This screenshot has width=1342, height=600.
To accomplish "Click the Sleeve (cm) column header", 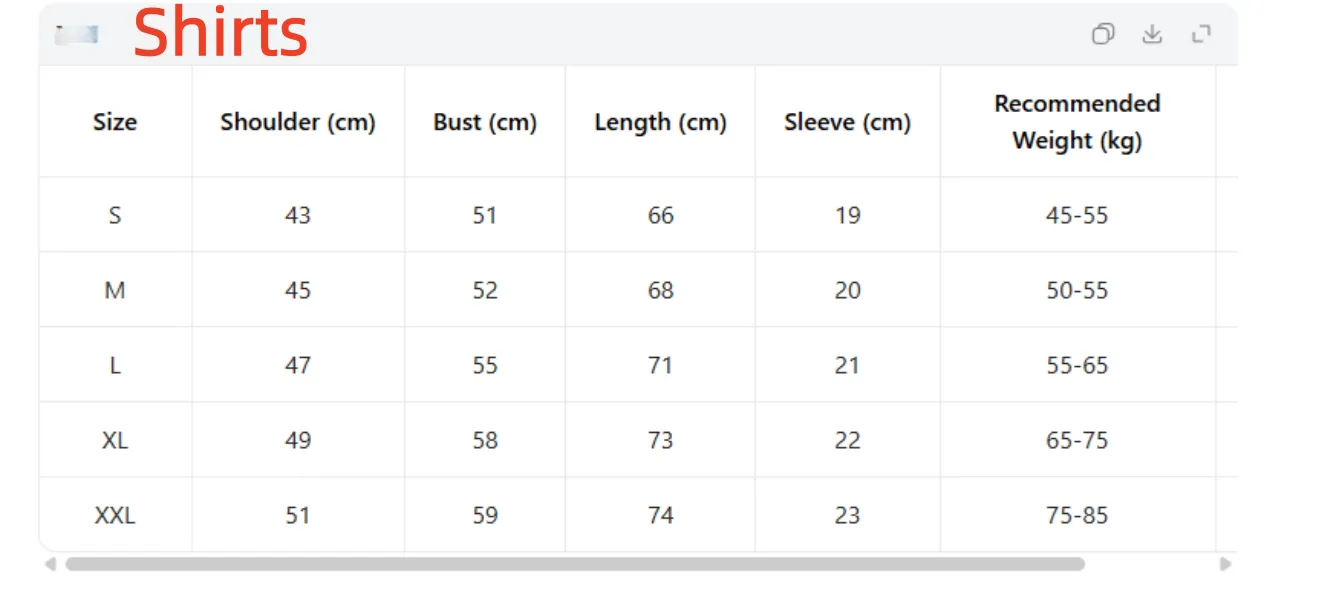I will (848, 122).
